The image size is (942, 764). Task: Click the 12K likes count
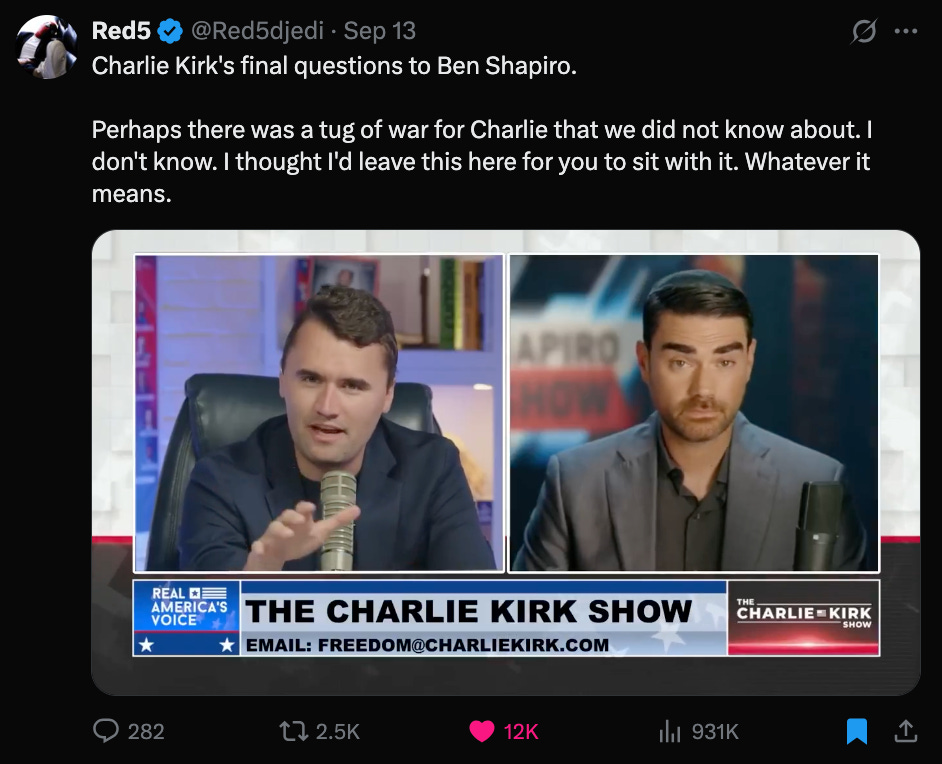coord(521,732)
